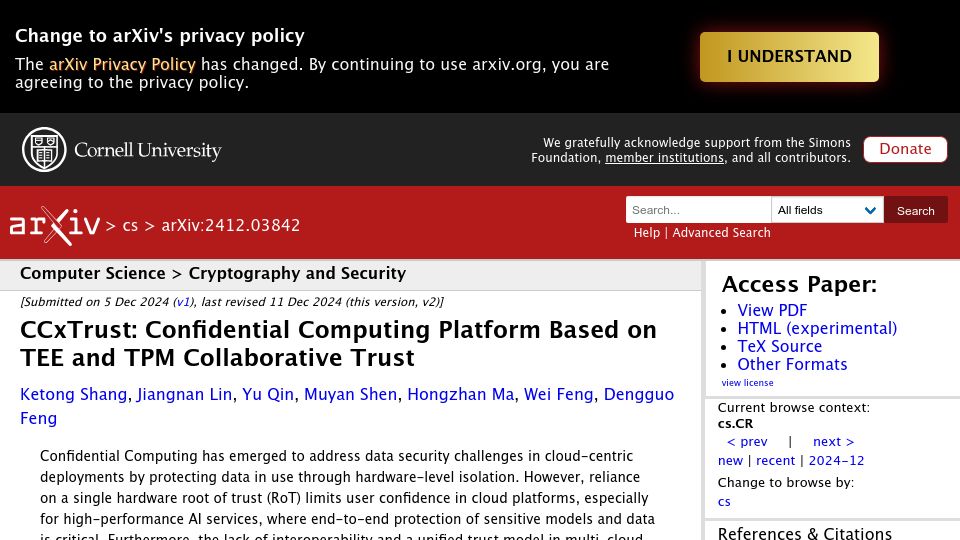This screenshot has width=960, height=540.
Task: Open the 2024-12 listing
Action: click(x=836, y=460)
